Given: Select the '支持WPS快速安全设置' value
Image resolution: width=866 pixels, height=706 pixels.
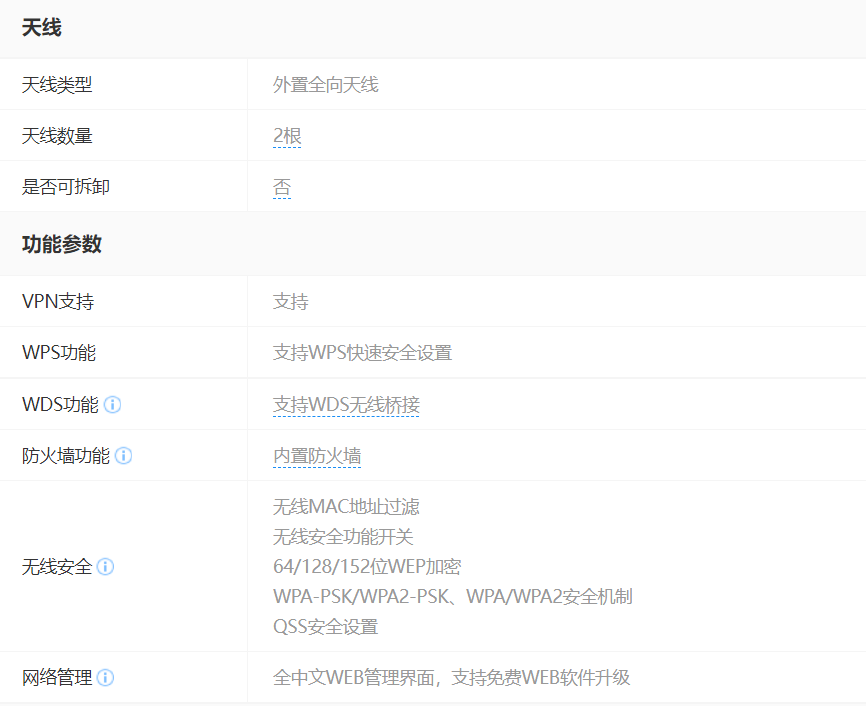Looking at the screenshot, I should coord(362,353).
